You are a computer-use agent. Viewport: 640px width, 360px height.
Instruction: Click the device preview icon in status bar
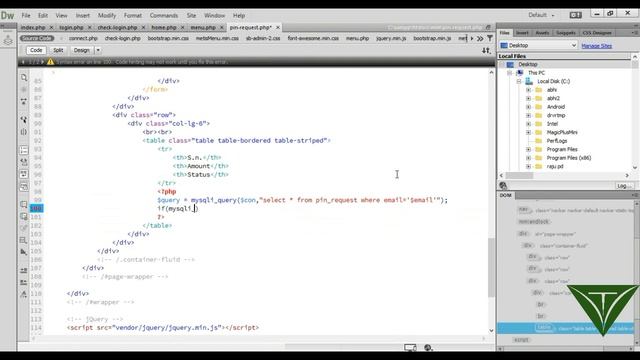pos(410,348)
